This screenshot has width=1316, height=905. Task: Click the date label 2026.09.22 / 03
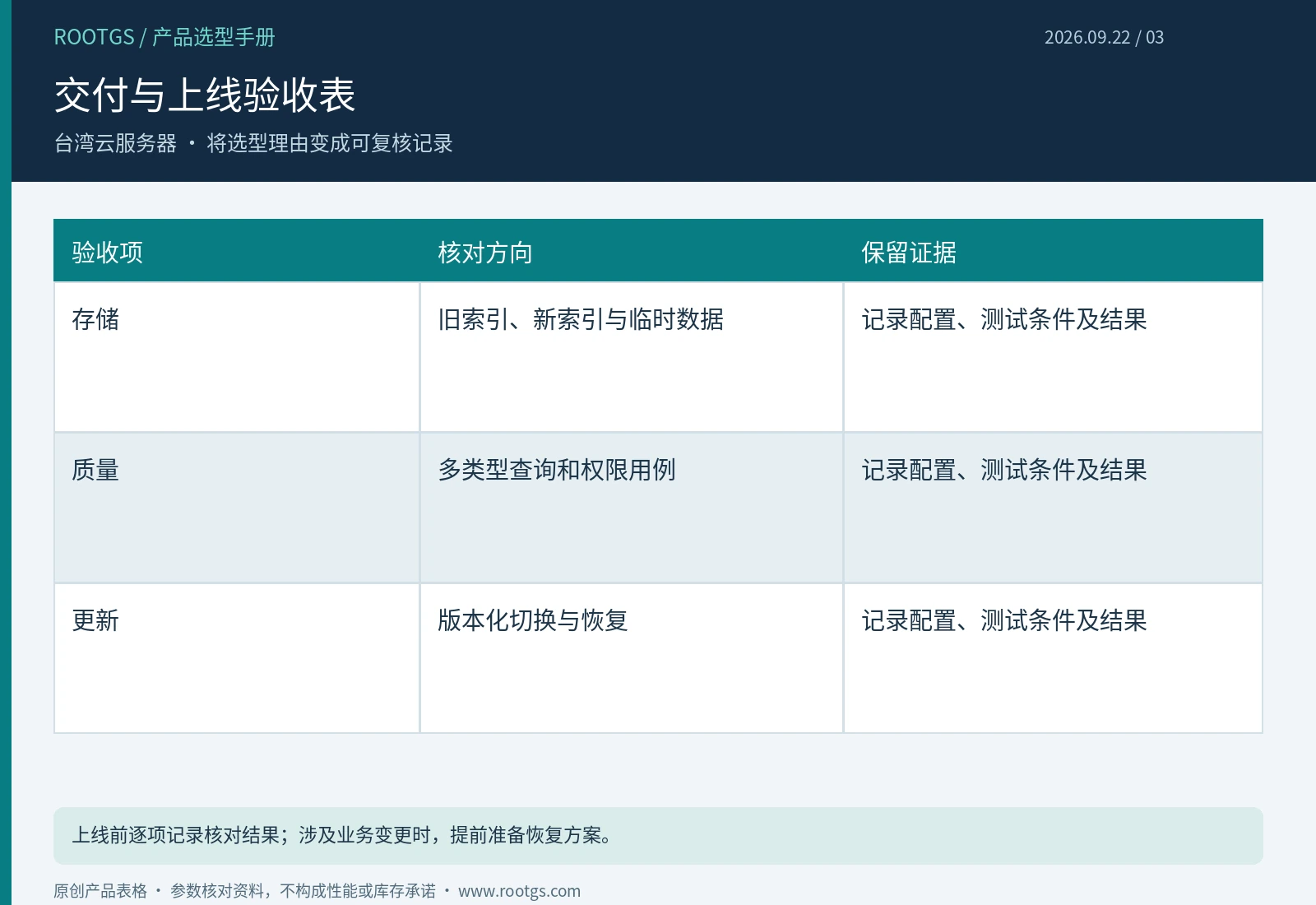[x=1104, y=37]
